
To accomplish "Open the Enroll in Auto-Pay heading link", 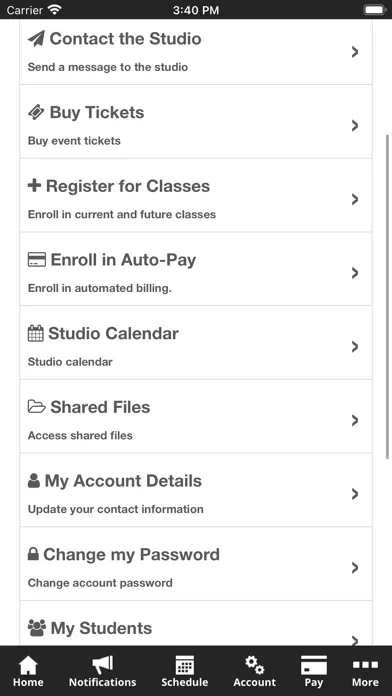I will [123, 260].
